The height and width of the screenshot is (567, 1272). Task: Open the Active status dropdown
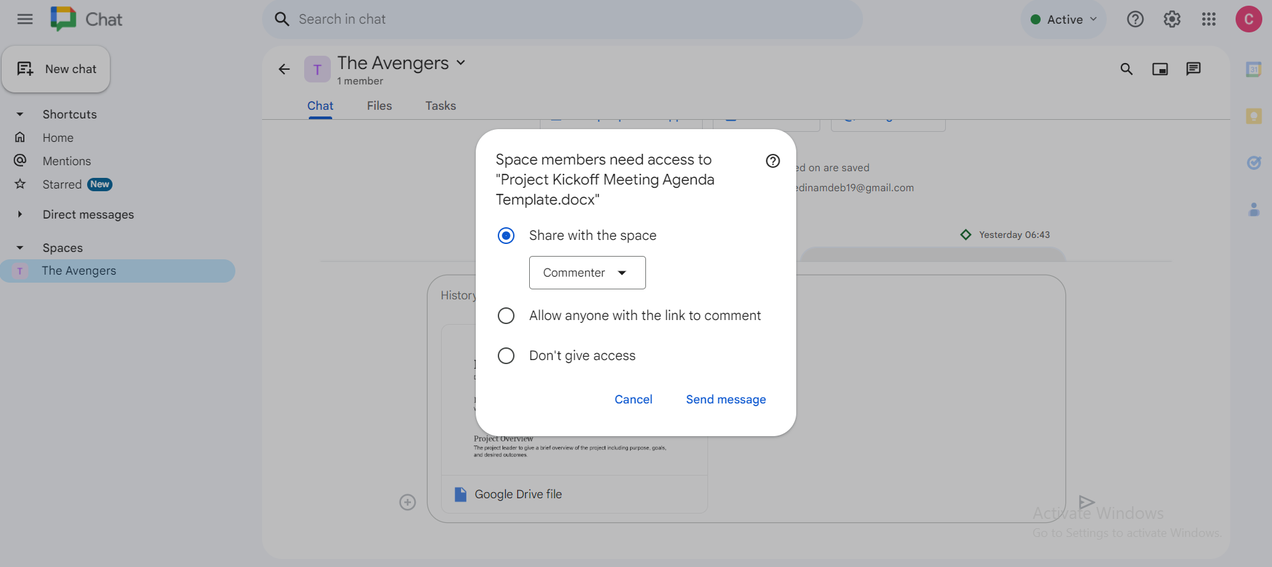[1063, 19]
